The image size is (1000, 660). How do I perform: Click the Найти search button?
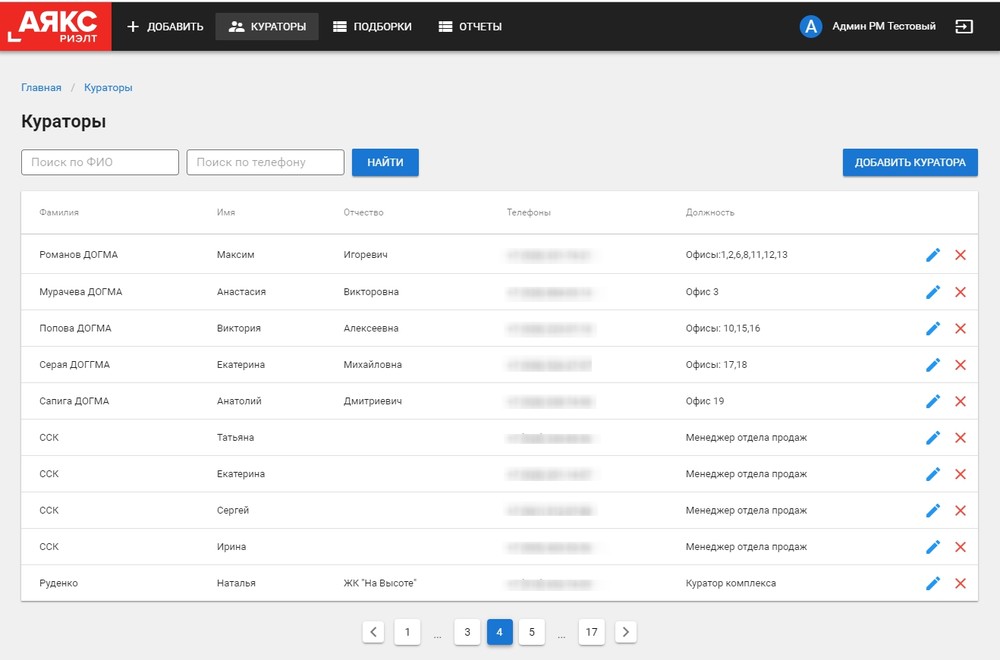[x=385, y=162]
